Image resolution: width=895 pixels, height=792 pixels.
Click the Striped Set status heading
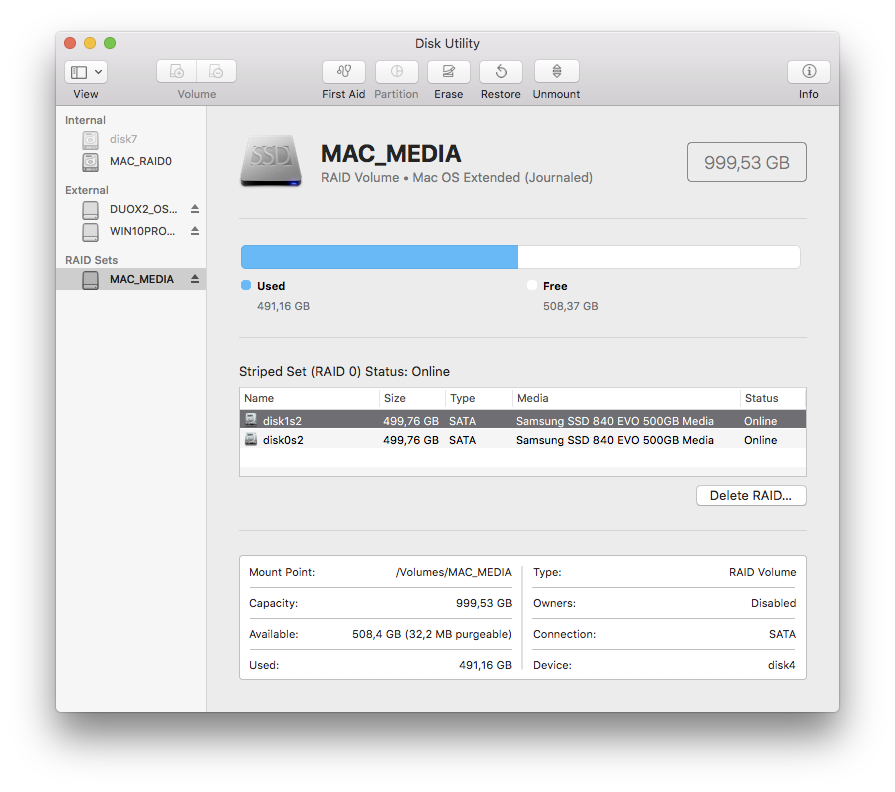344,371
